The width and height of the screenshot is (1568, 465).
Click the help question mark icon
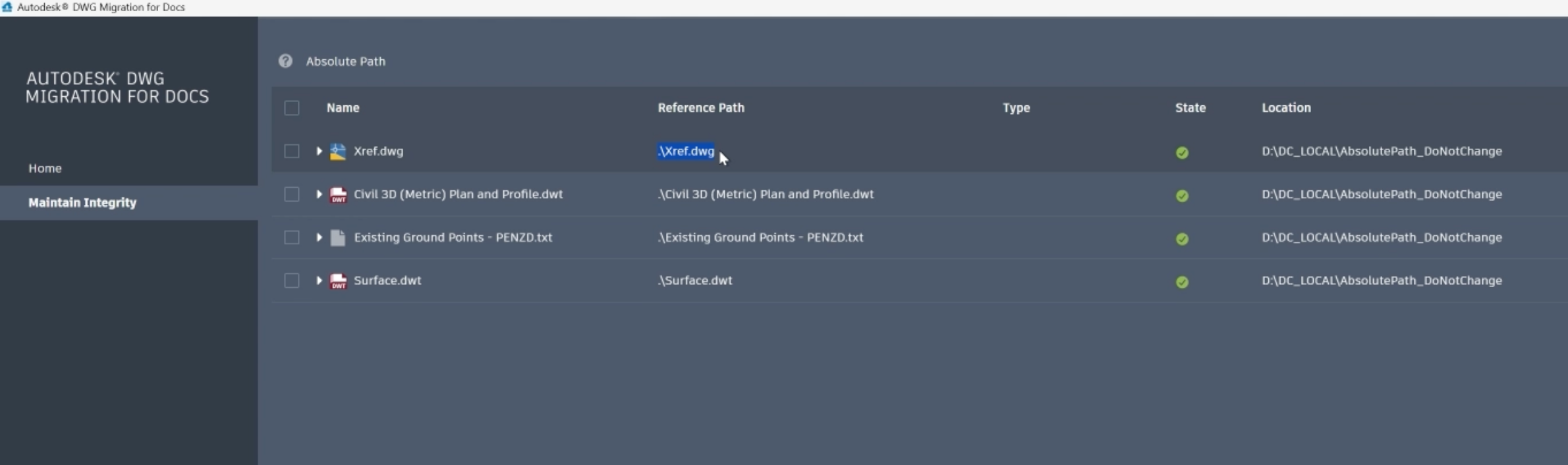coord(285,61)
